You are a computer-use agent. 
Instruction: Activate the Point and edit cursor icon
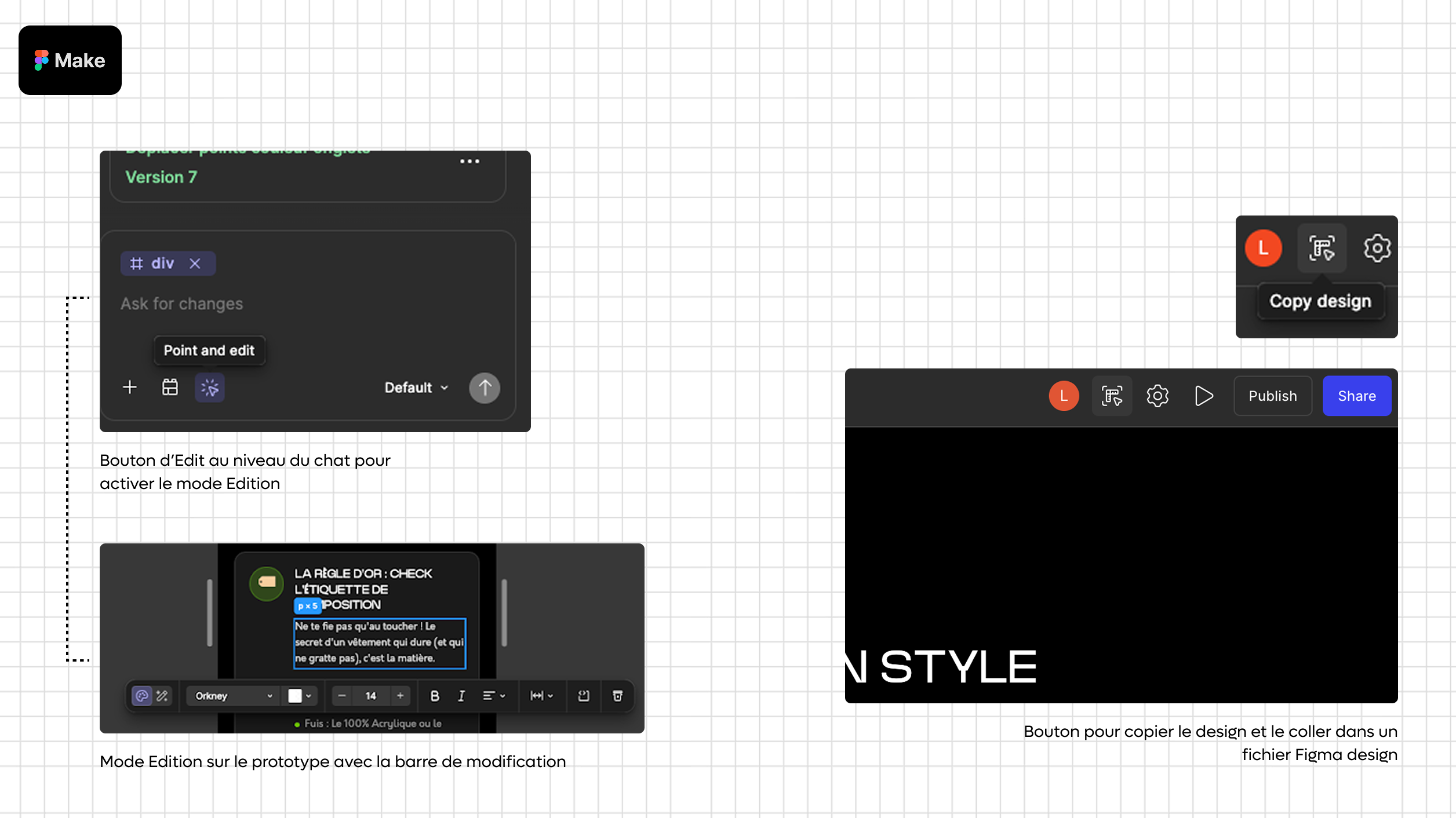[x=209, y=388]
